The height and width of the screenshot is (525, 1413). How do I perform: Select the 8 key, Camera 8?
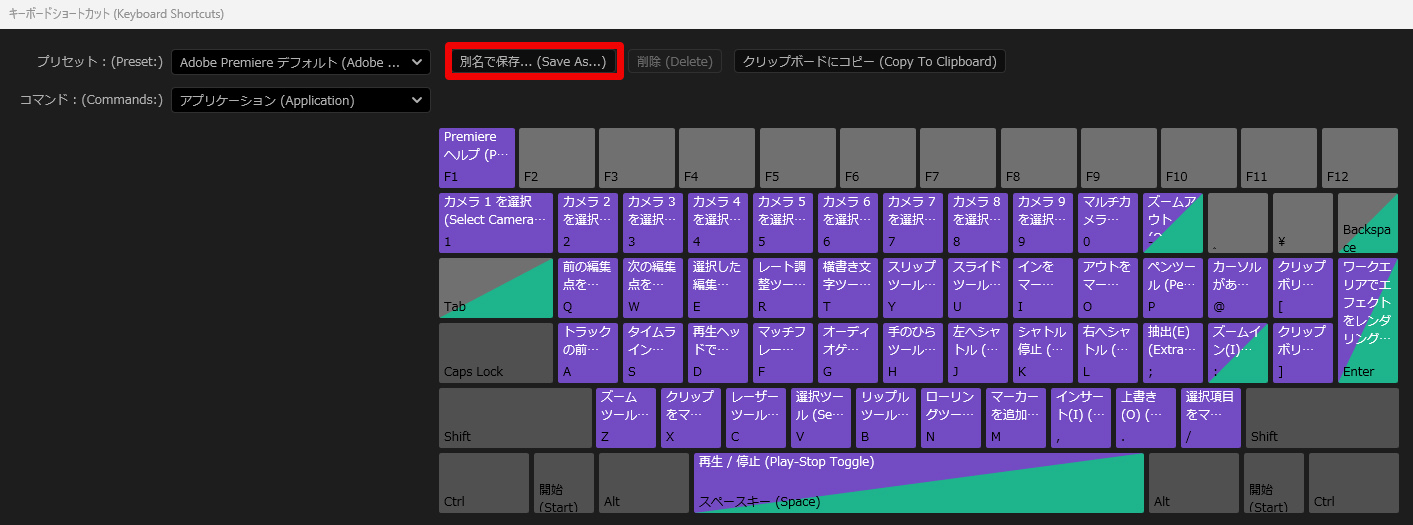[x=978, y=222]
